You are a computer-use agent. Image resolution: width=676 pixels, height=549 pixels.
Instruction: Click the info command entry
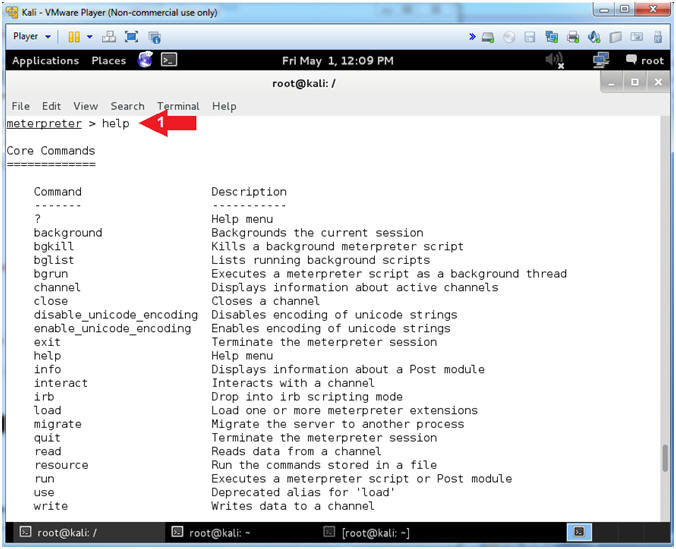click(x=47, y=370)
